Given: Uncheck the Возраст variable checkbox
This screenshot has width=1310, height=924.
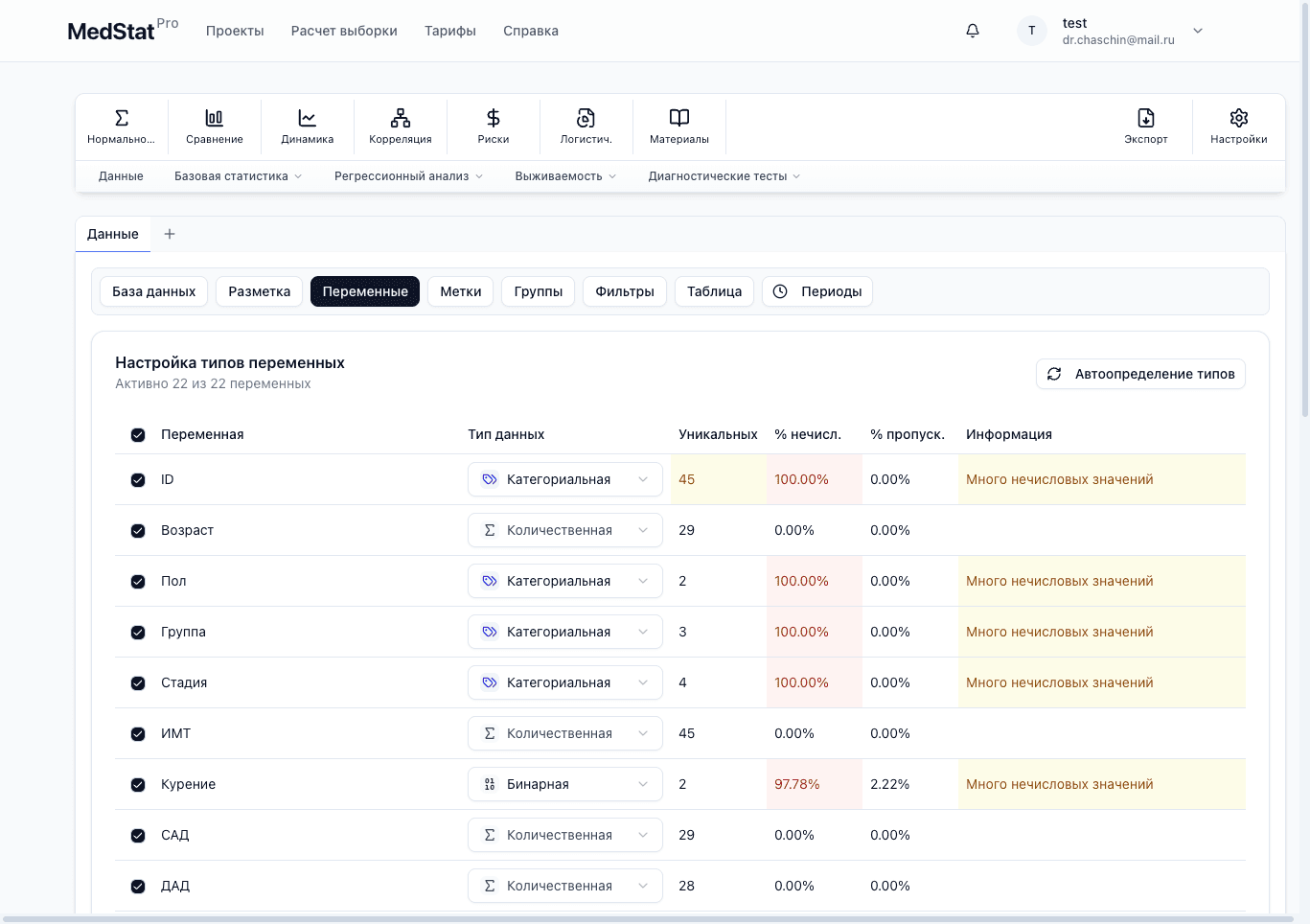Looking at the screenshot, I should [x=138, y=531].
